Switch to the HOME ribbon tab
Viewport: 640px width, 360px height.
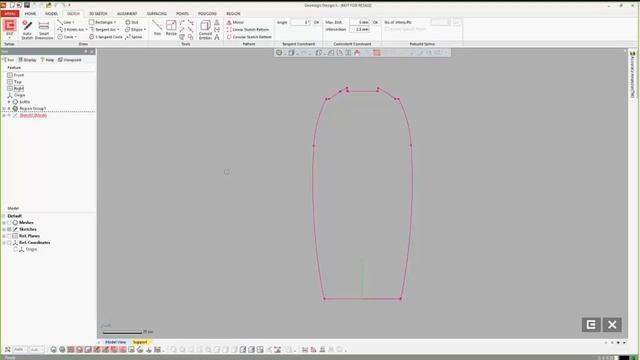click(31, 13)
